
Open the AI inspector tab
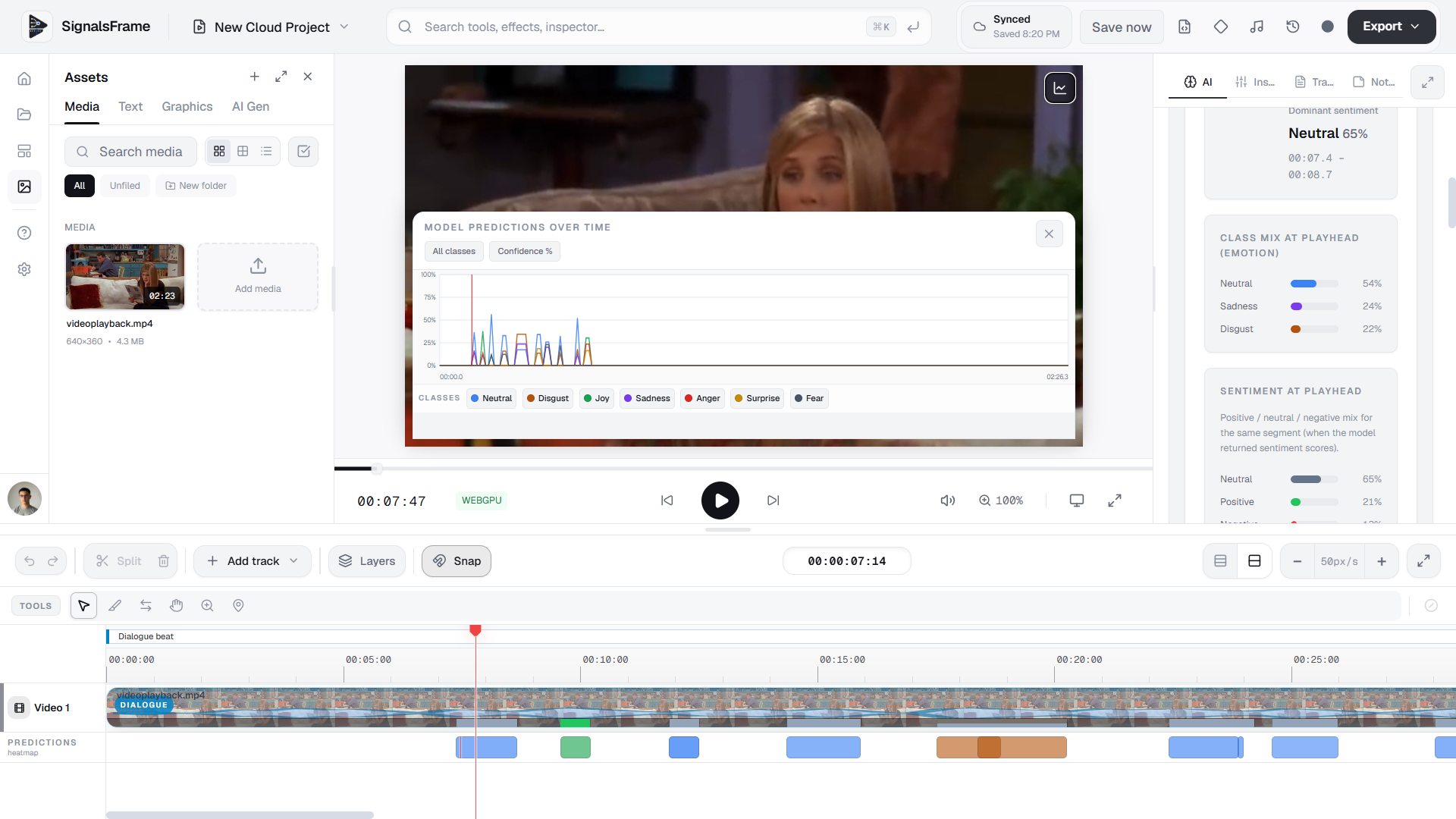click(x=1198, y=82)
